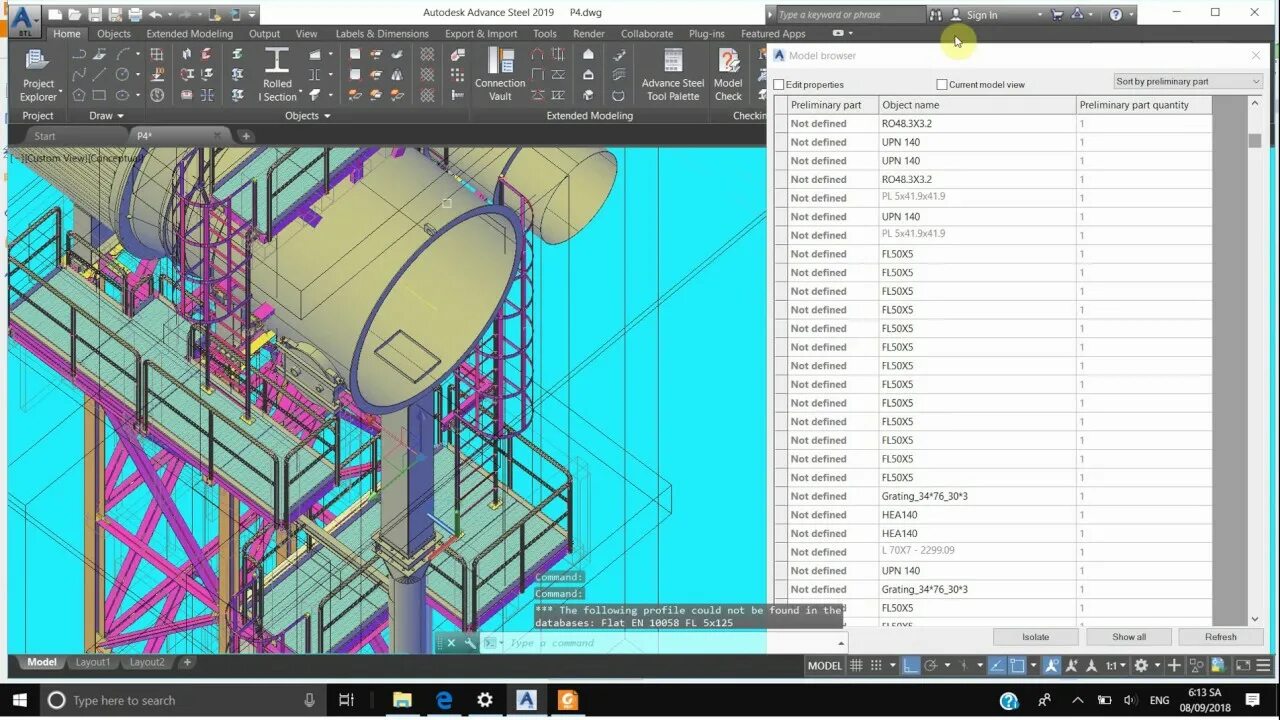
Task: Click the Show all button
Action: [x=1129, y=637]
